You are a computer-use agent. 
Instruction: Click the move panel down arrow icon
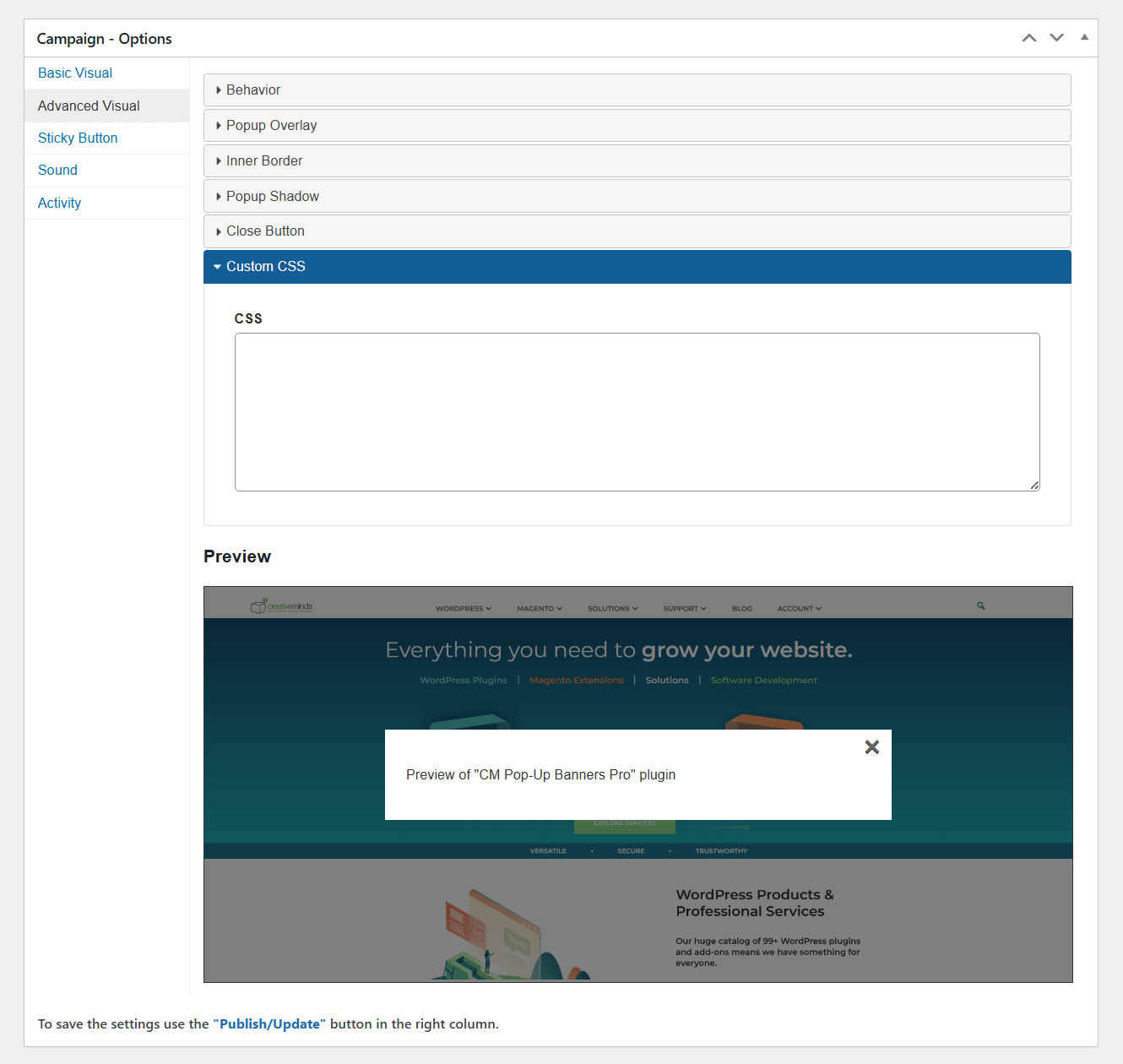tap(1056, 38)
